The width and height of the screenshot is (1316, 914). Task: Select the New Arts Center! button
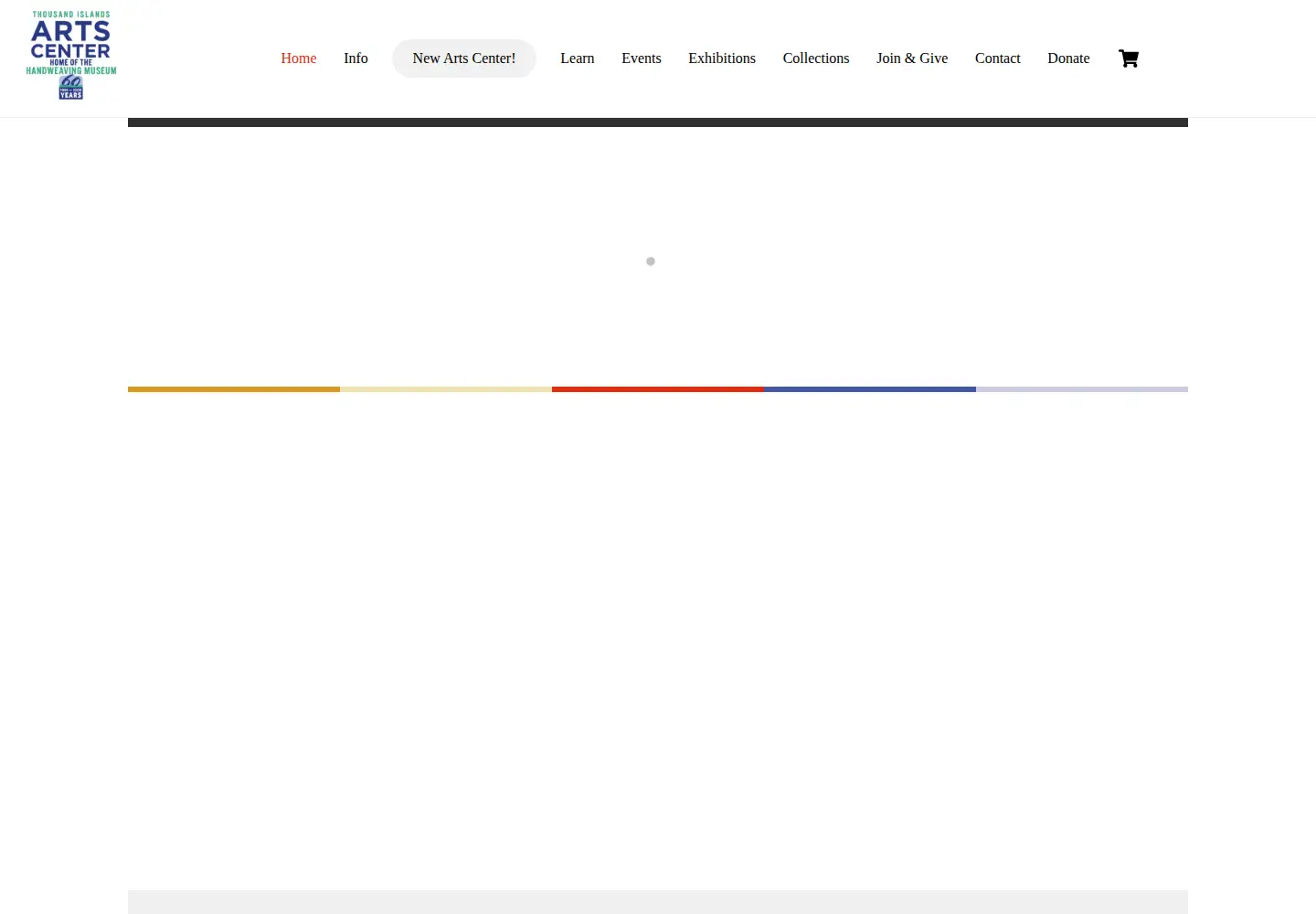pyautogui.click(x=464, y=58)
